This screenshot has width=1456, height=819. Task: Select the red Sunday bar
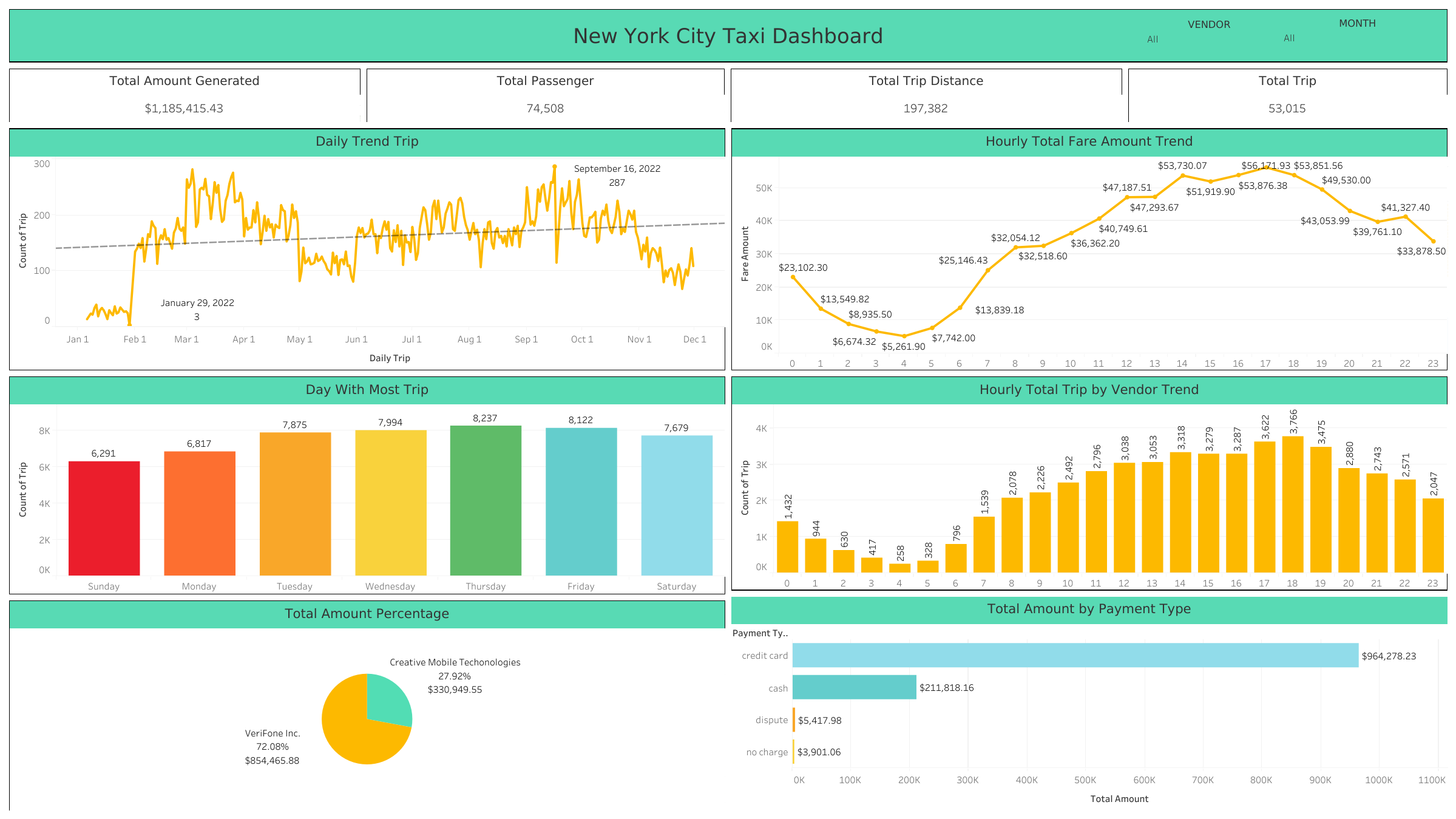tap(104, 518)
